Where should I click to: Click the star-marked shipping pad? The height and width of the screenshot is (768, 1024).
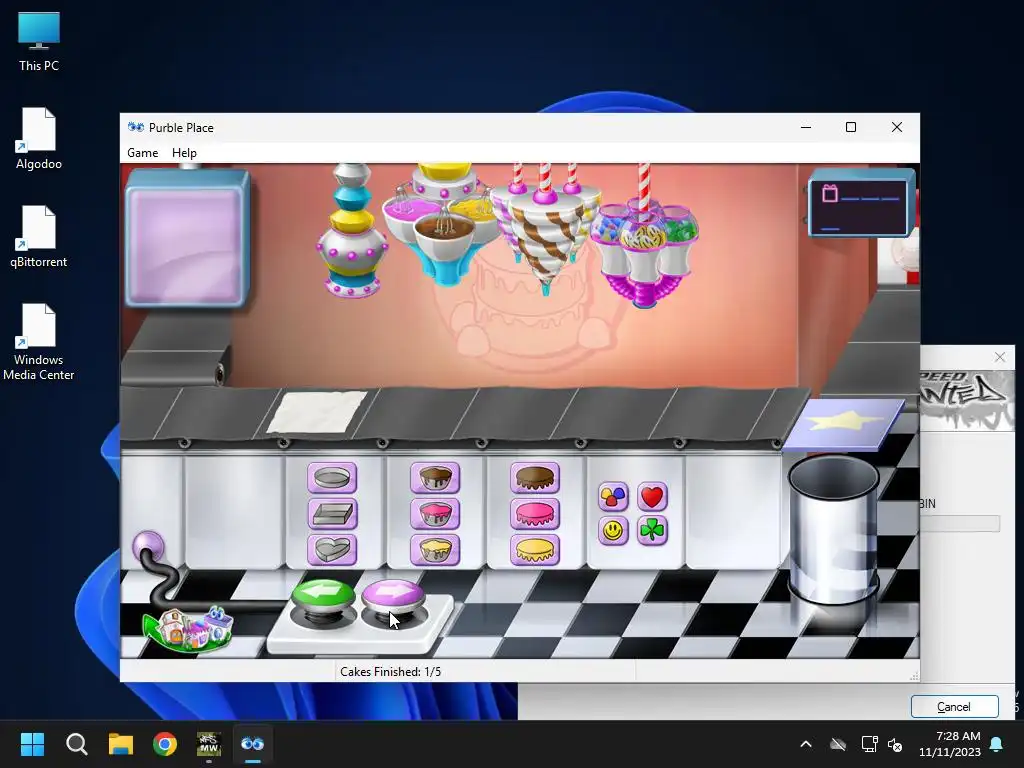[x=844, y=424]
